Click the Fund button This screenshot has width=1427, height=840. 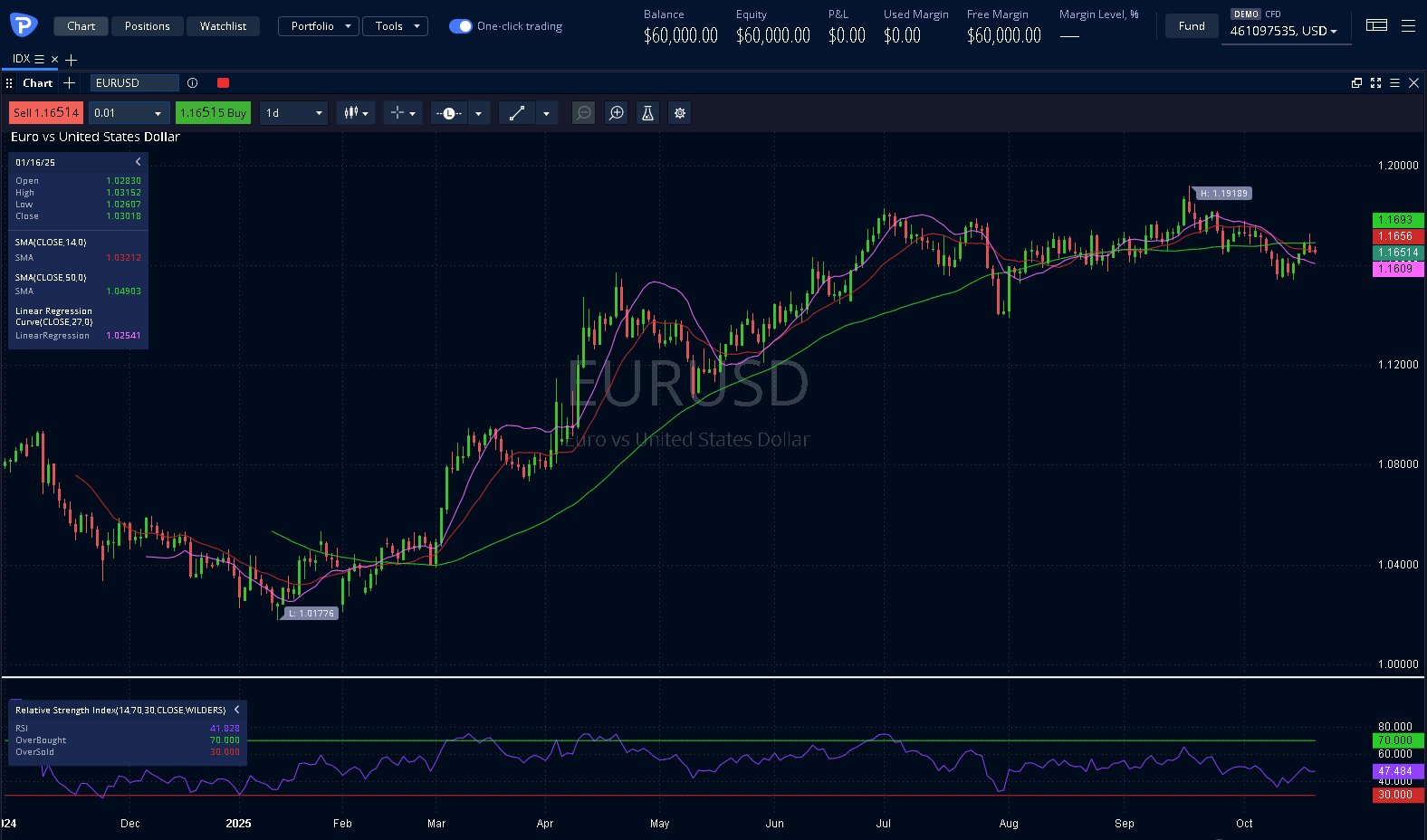(x=1191, y=26)
